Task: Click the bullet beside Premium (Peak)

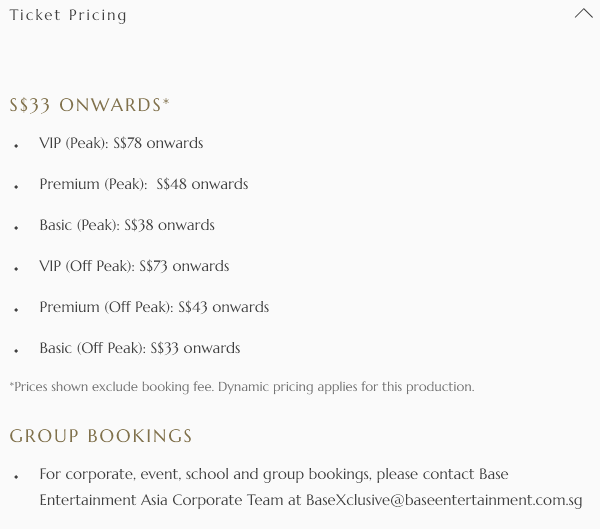Action: [16, 186]
